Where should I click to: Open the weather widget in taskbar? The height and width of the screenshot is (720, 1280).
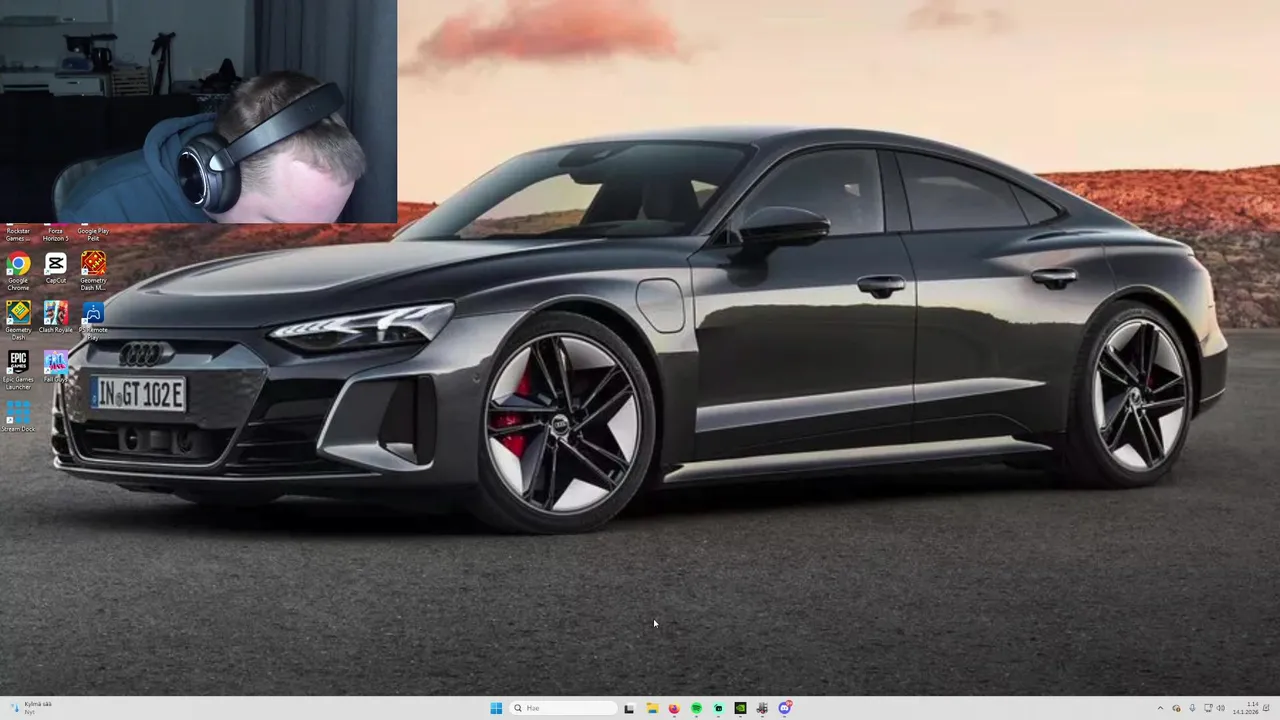click(x=30, y=708)
